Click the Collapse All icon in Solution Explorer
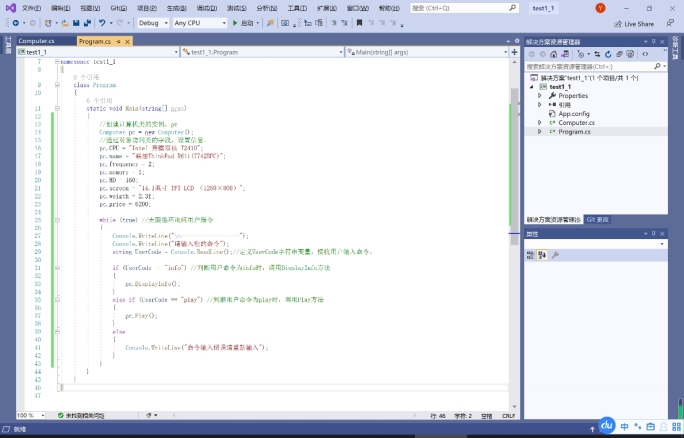Screen dimensions: 684x438 (x=619, y=54)
